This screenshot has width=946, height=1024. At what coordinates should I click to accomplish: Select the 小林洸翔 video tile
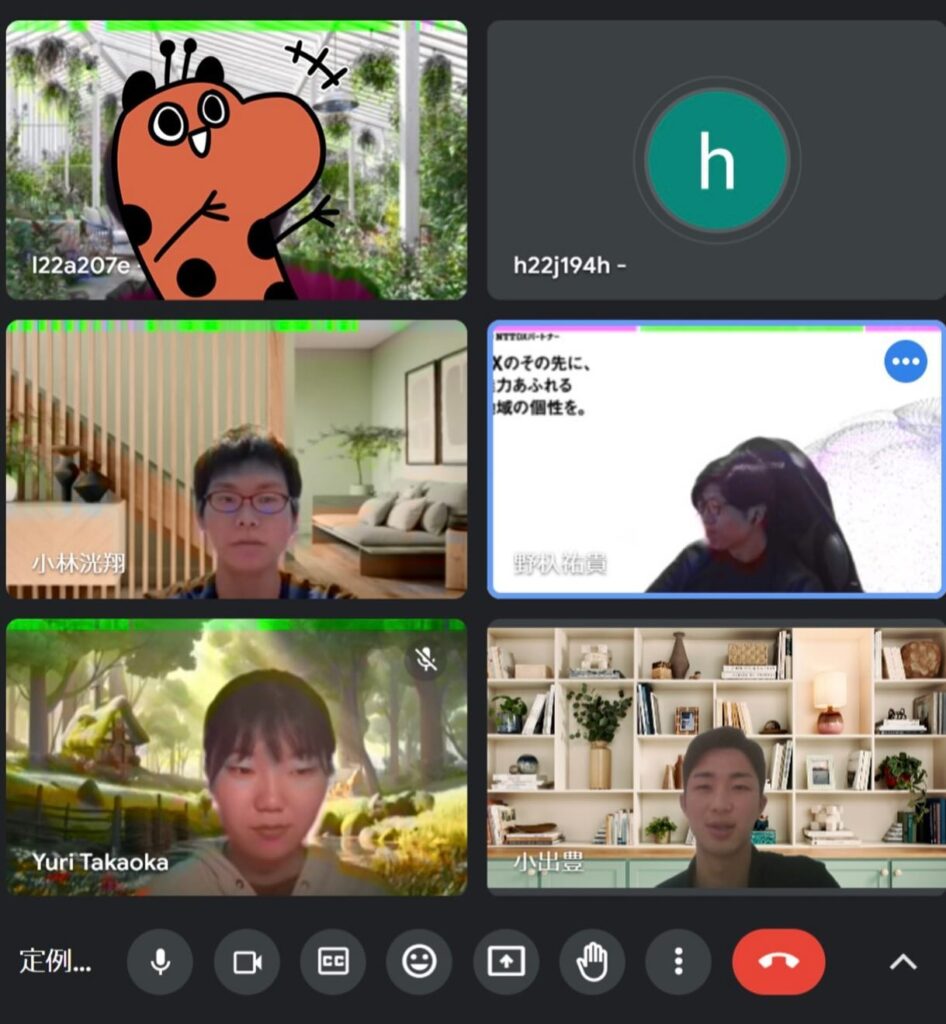236,459
